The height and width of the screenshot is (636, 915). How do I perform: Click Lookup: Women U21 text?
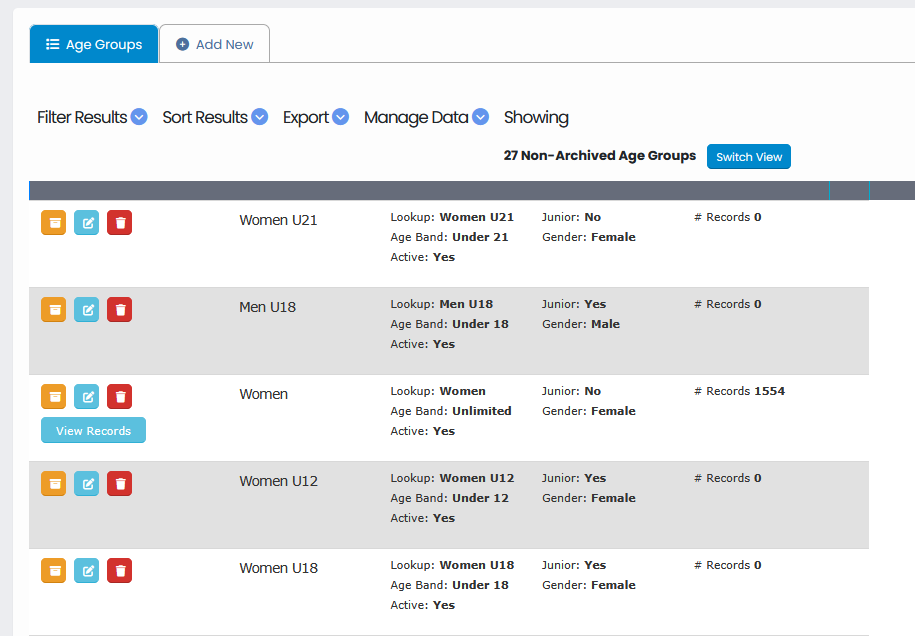click(452, 217)
